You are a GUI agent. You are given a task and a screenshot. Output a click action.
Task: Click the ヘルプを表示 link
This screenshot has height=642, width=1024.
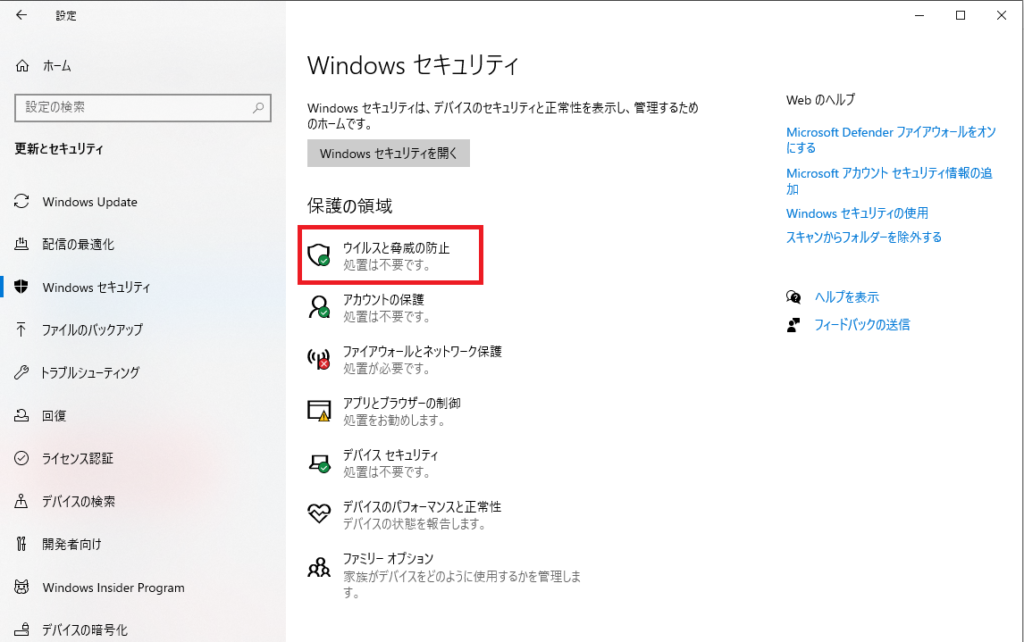click(x=846, y=297)
